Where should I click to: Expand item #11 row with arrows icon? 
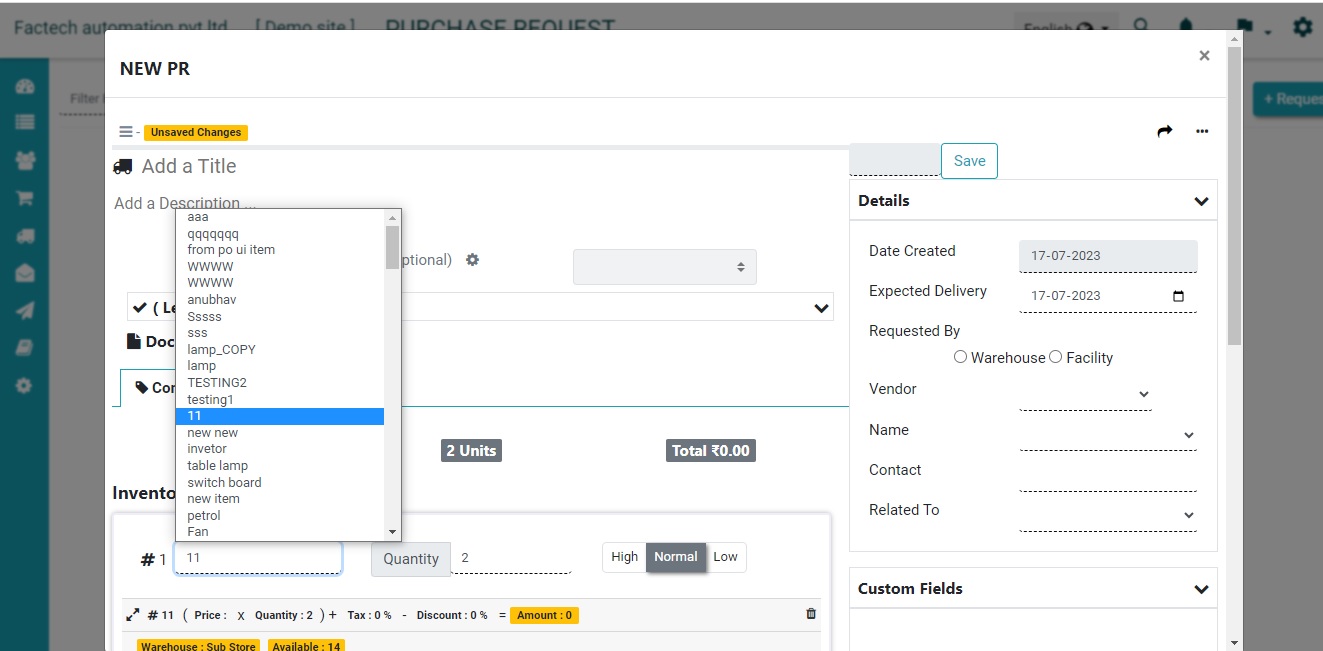pyautogui.click(x=132, y=615)
